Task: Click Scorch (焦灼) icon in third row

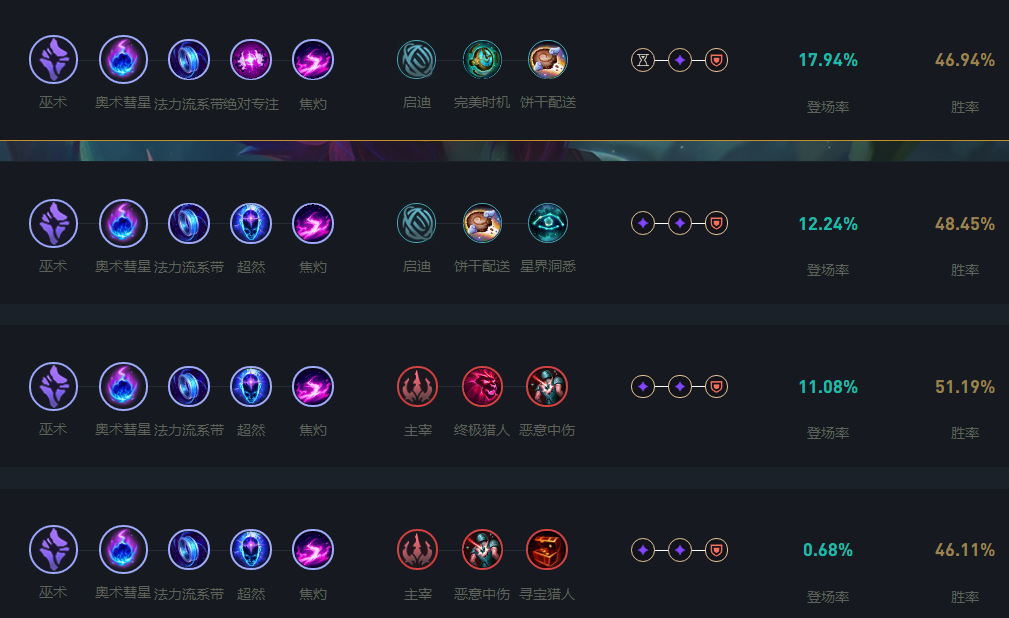Action: click(x=313, y=387)
